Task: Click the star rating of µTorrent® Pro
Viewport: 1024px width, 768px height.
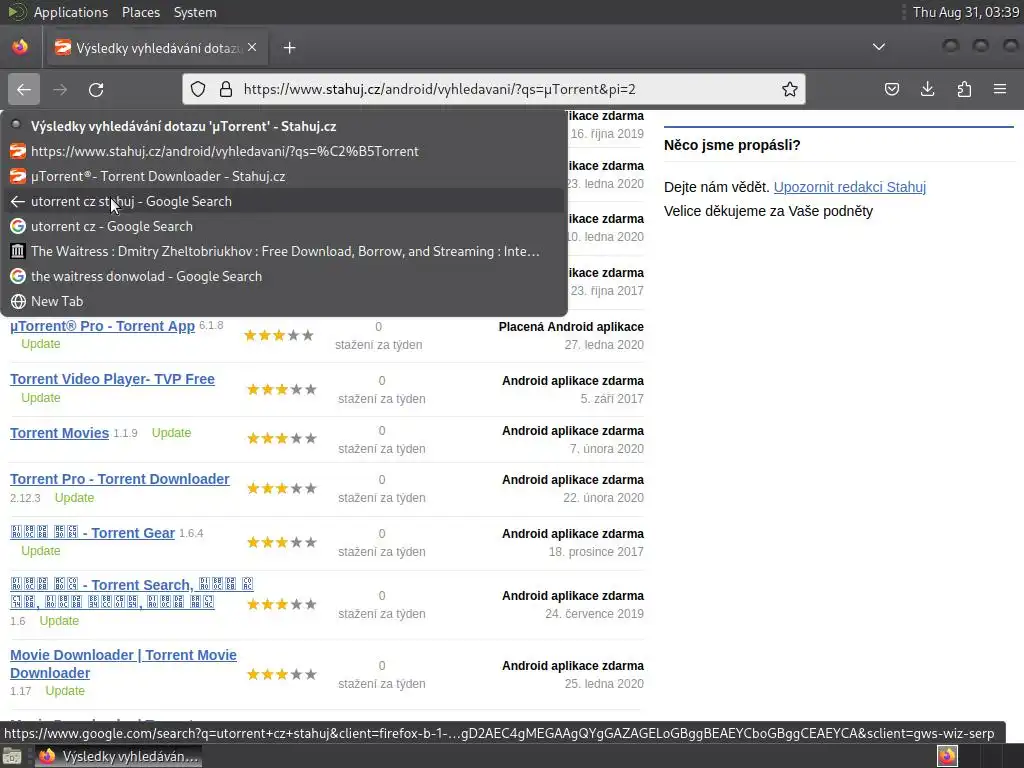Action: tap(279, 336)
